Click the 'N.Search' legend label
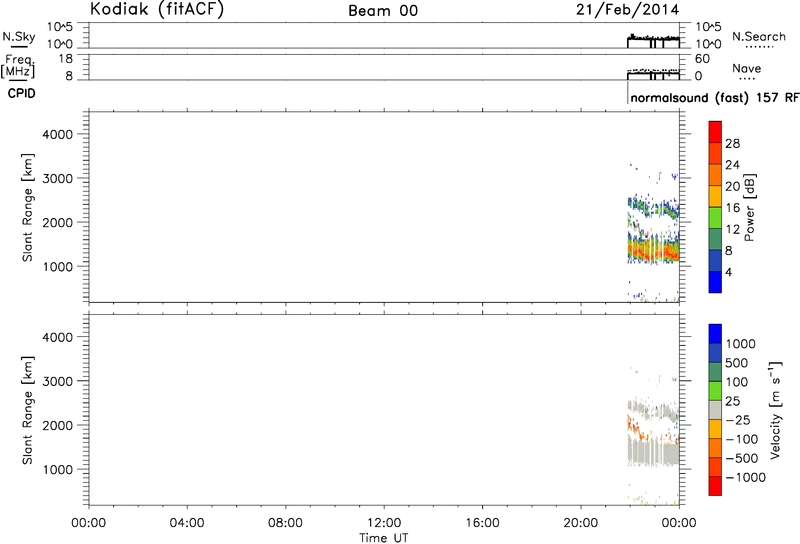 (x=759, y=37)
